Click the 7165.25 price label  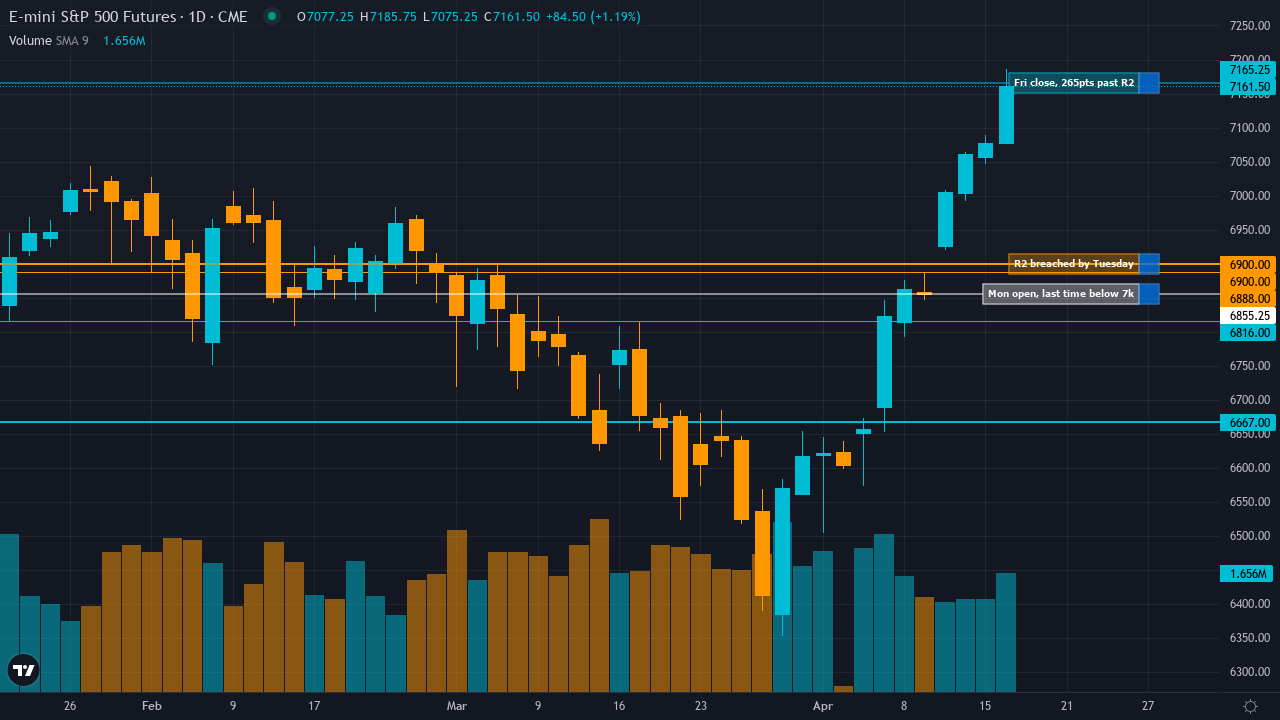point(1248,70)
